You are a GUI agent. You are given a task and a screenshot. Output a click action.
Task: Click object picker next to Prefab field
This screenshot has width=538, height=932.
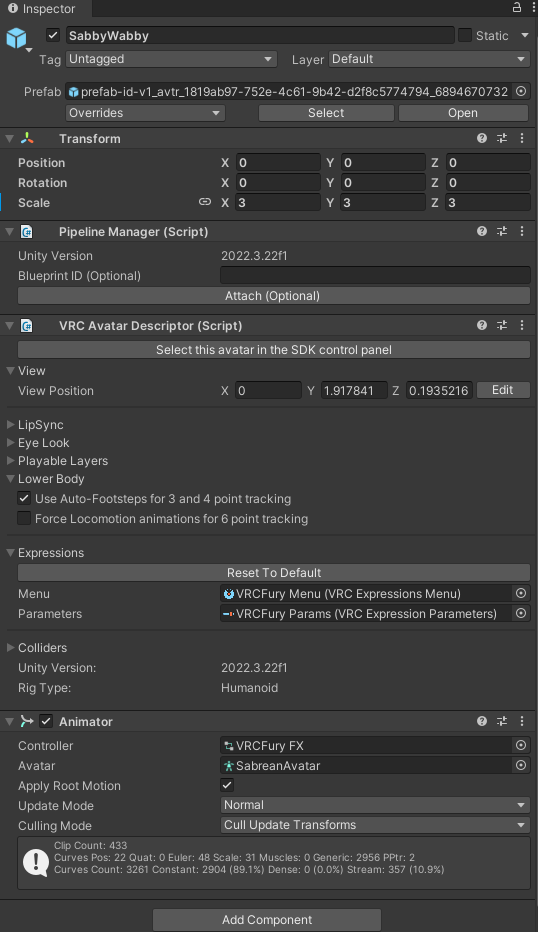(x=521, y=92)
